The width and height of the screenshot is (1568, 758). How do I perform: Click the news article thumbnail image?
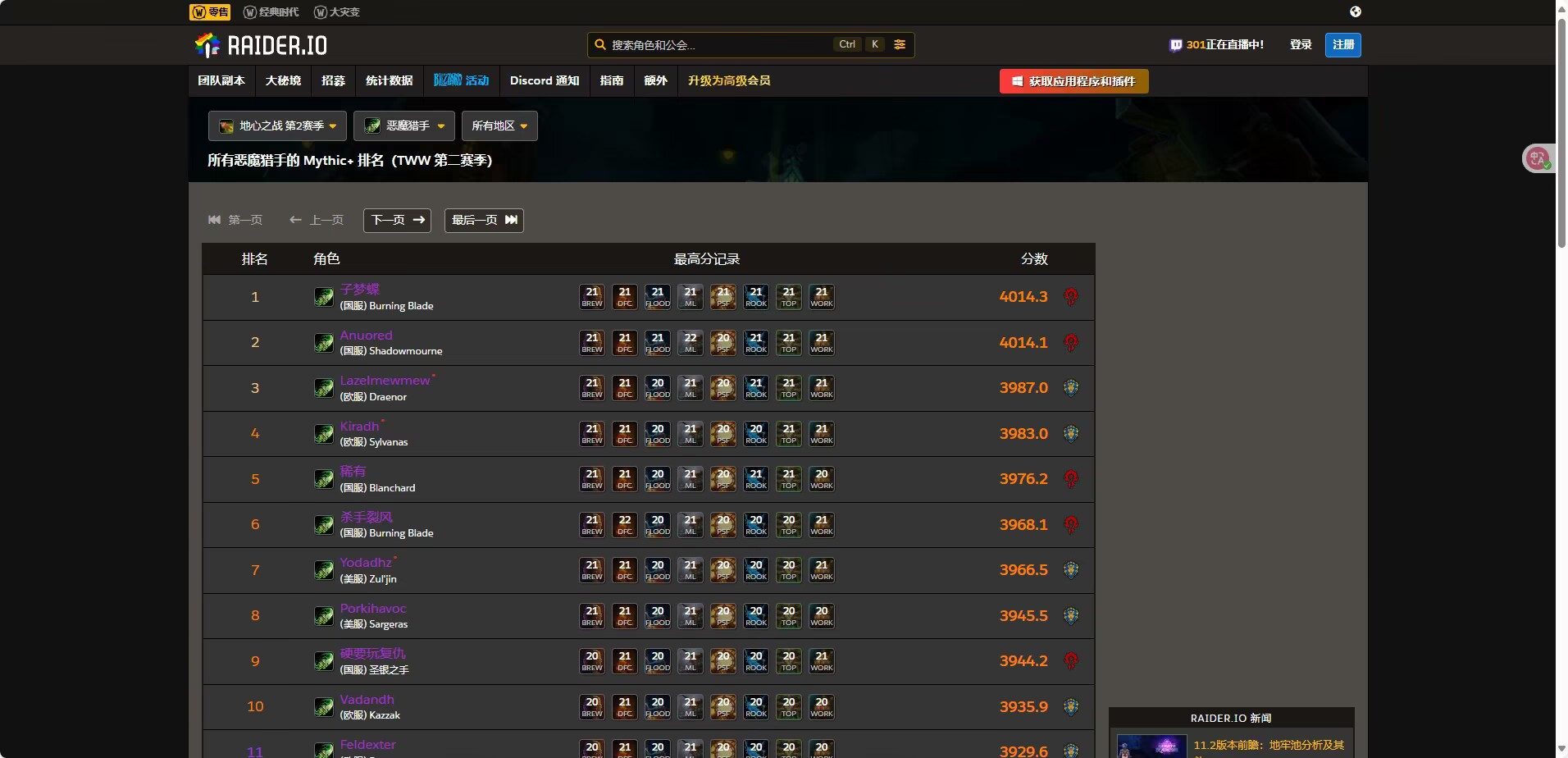tap(1151, 747)
